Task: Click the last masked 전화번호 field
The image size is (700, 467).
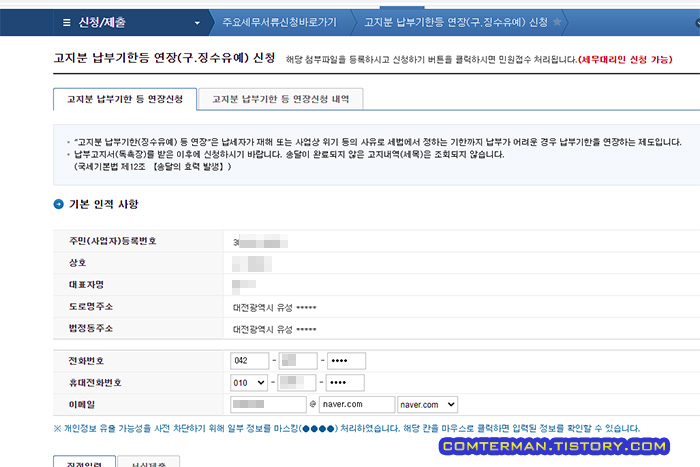Action: 346,361
